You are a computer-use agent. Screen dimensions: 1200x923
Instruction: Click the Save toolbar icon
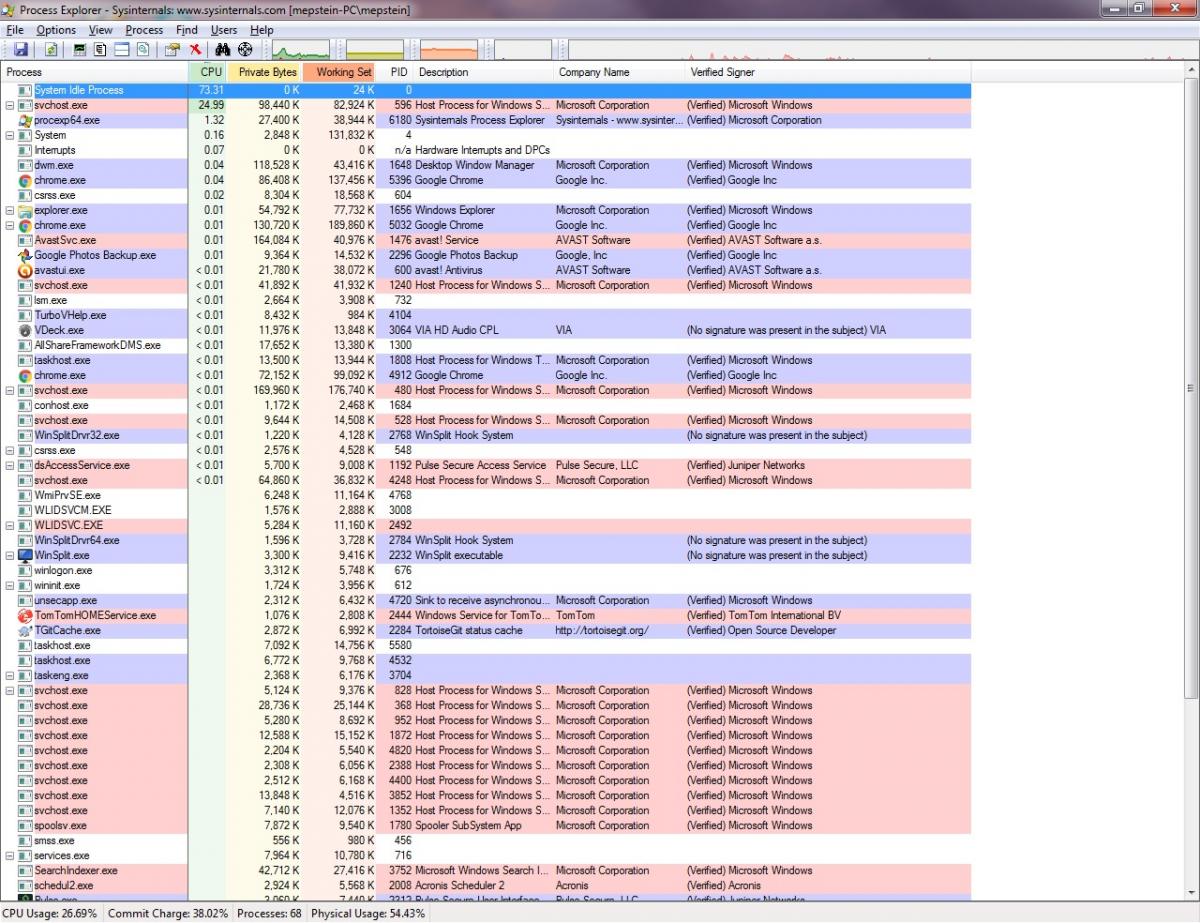coord(21,49)
